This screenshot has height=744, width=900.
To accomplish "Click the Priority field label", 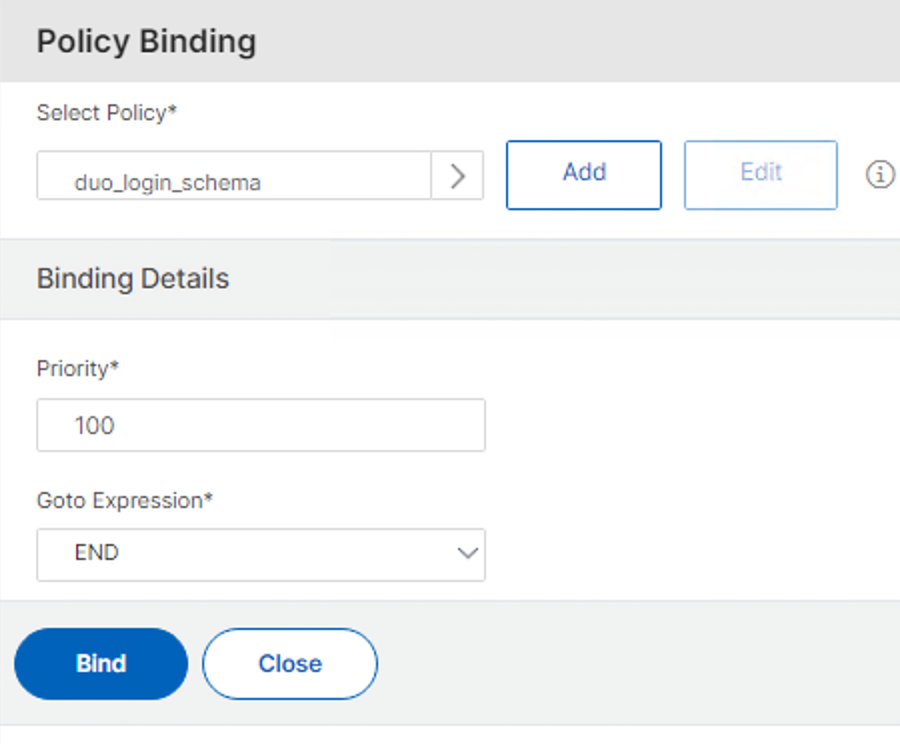I will pyautogui.click(x=78, y=368).
